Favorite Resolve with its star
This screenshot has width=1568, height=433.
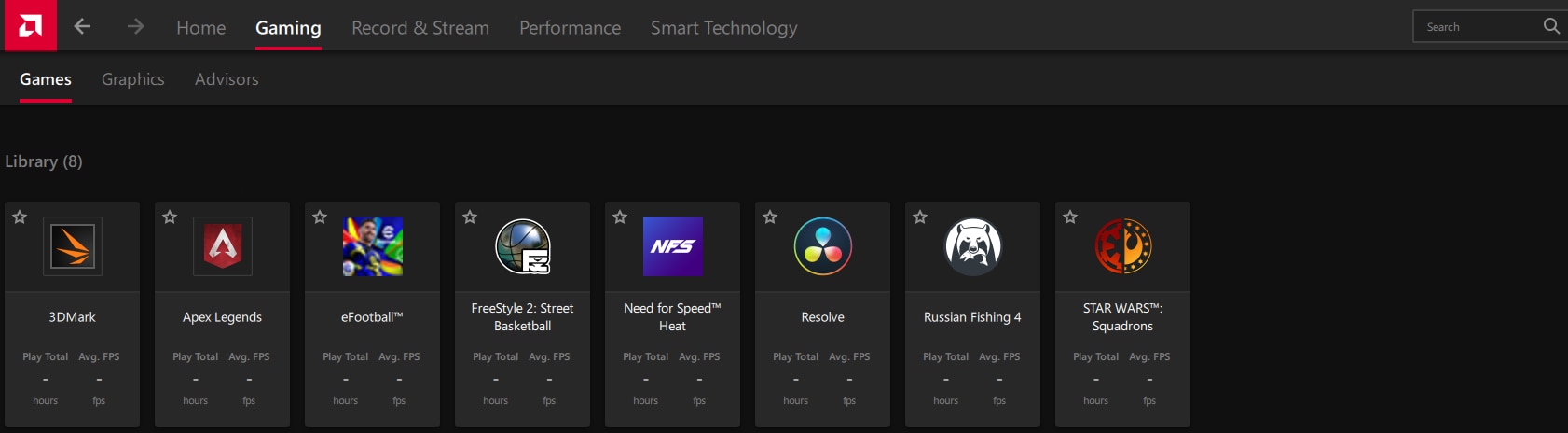click(770, 216)
